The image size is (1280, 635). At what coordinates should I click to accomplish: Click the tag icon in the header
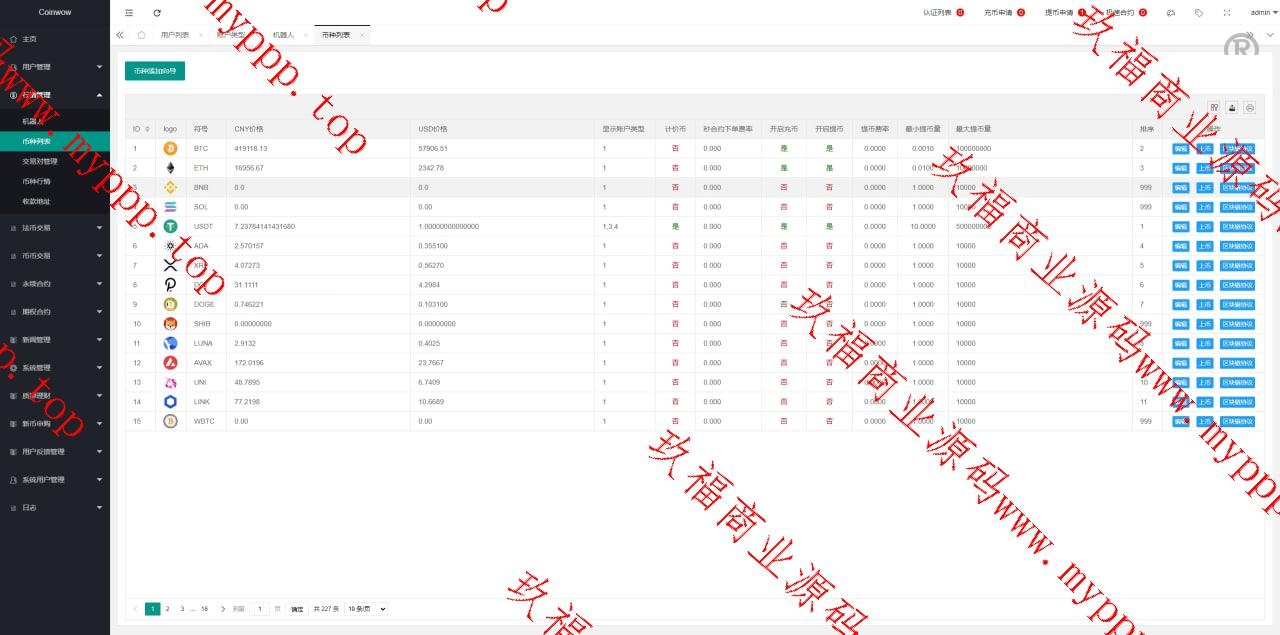[1199, 13]
